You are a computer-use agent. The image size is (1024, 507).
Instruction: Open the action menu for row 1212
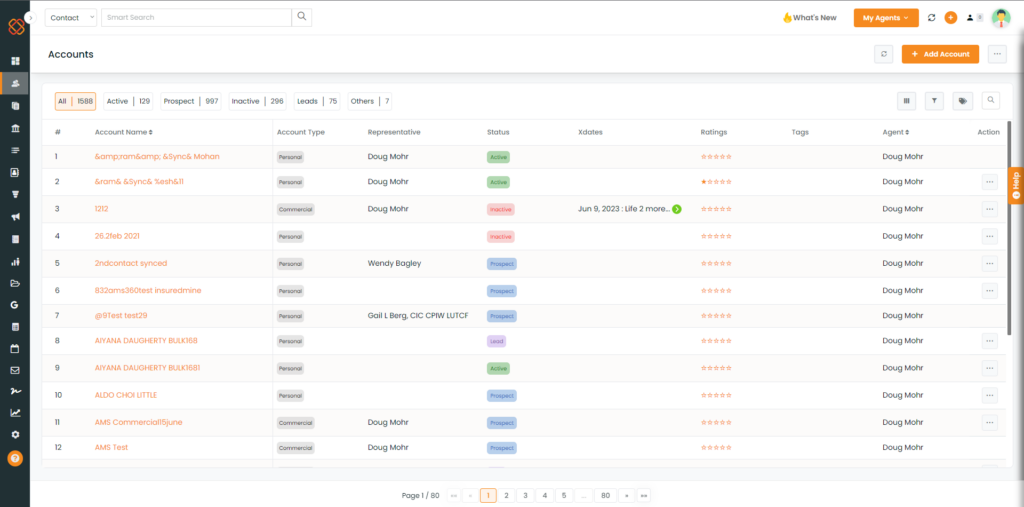click(989, 209)
